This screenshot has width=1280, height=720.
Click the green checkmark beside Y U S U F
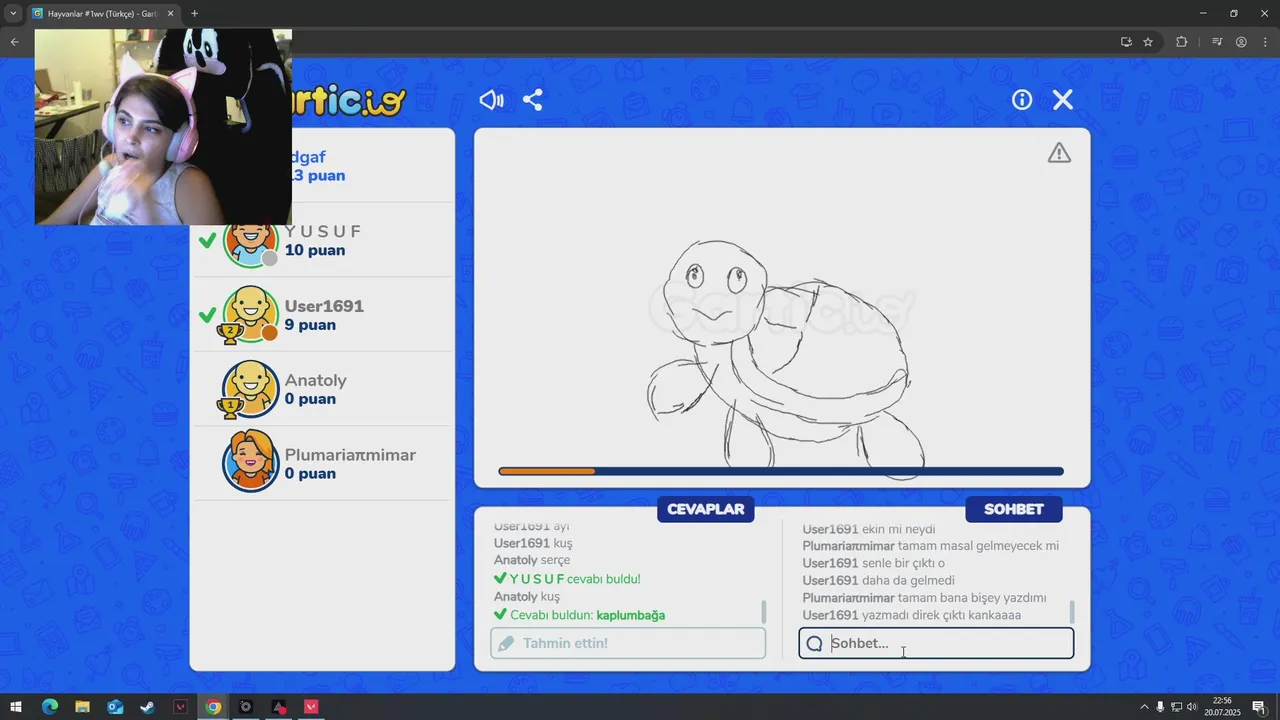point(207,240)
